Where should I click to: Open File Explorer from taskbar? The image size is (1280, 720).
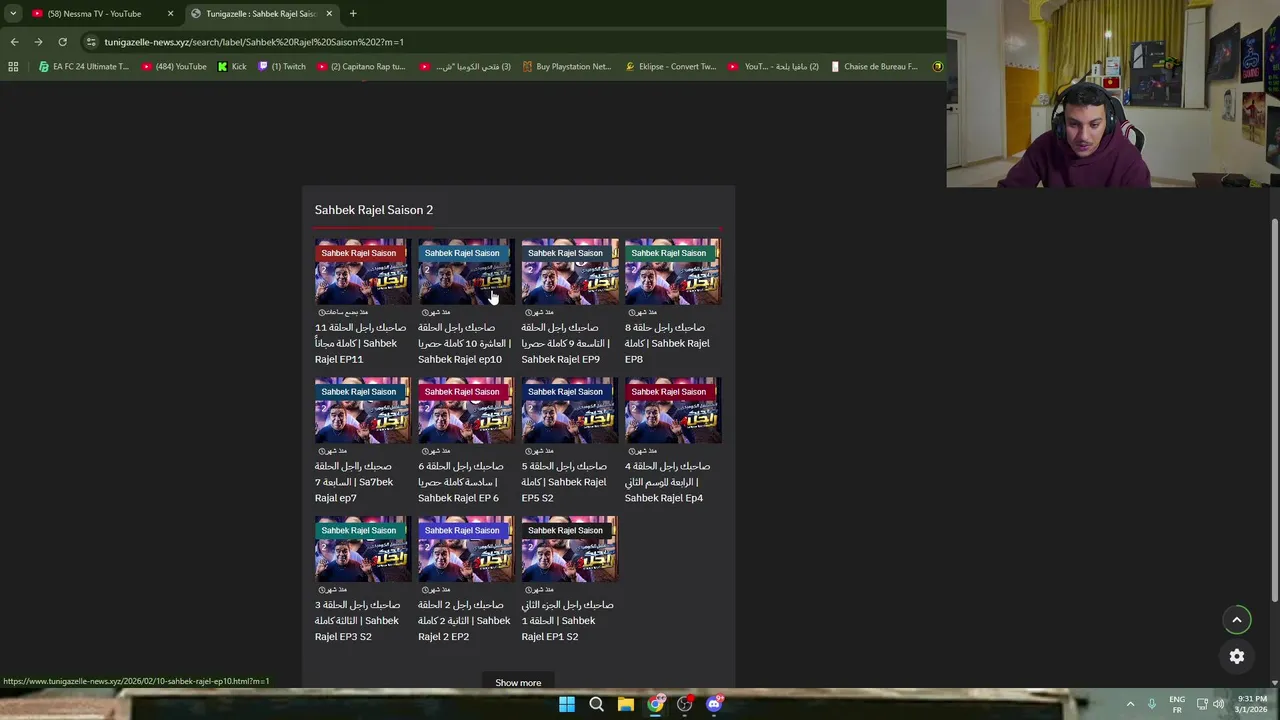pos(626,704)
